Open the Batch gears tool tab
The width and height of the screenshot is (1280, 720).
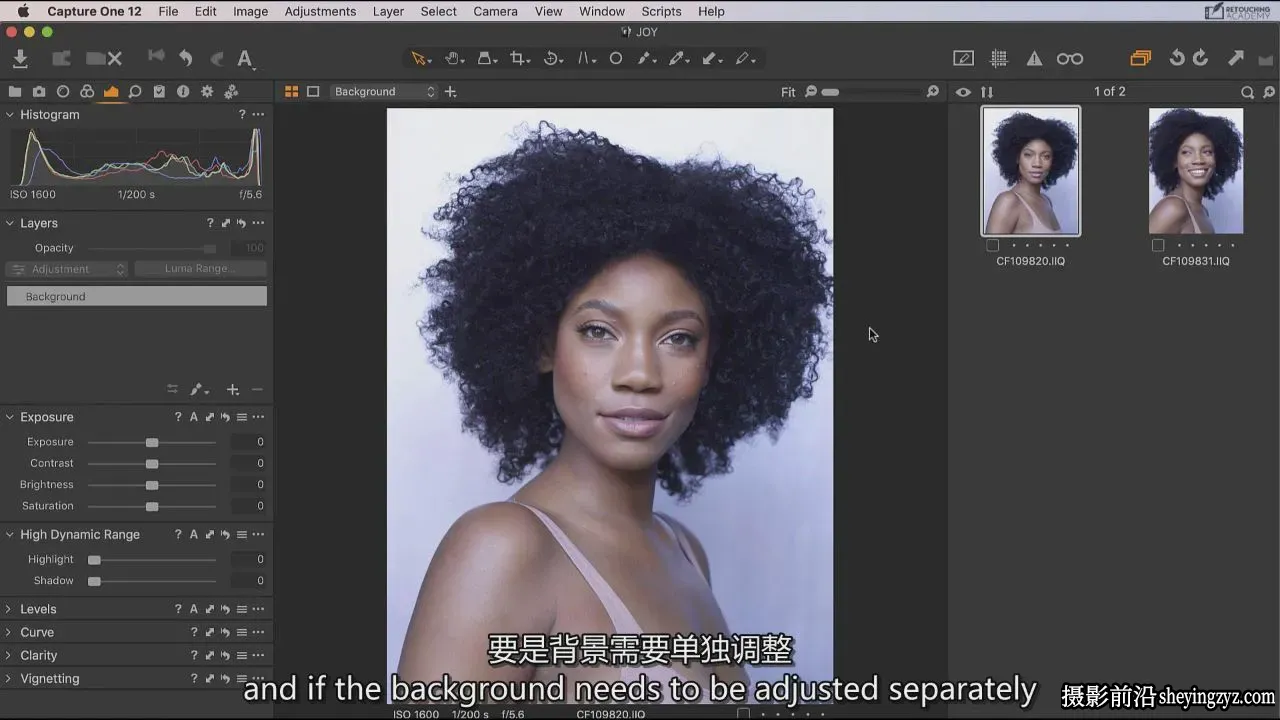[231, 92]
